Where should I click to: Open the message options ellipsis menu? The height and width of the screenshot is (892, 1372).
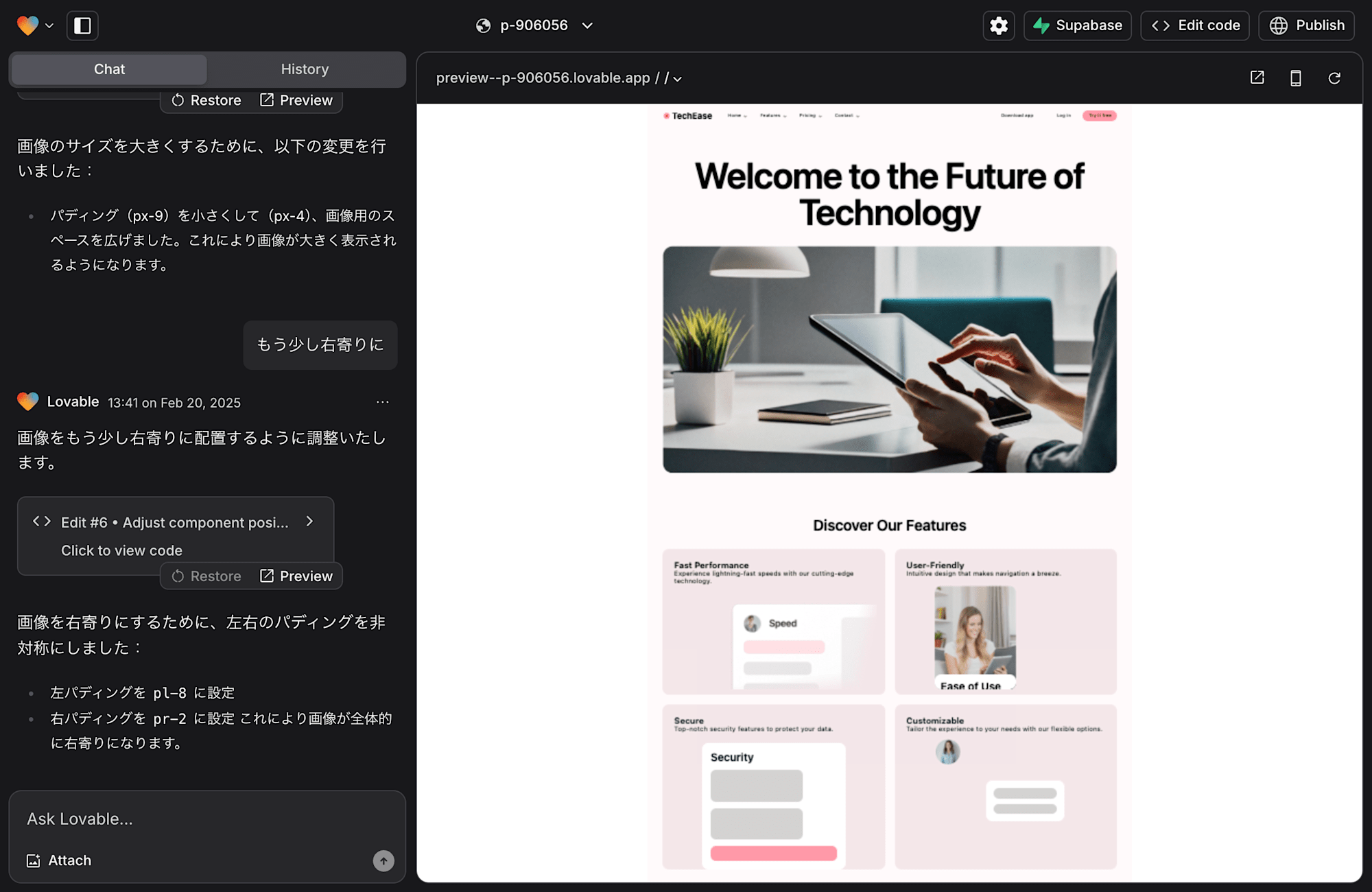click(383, 402)
